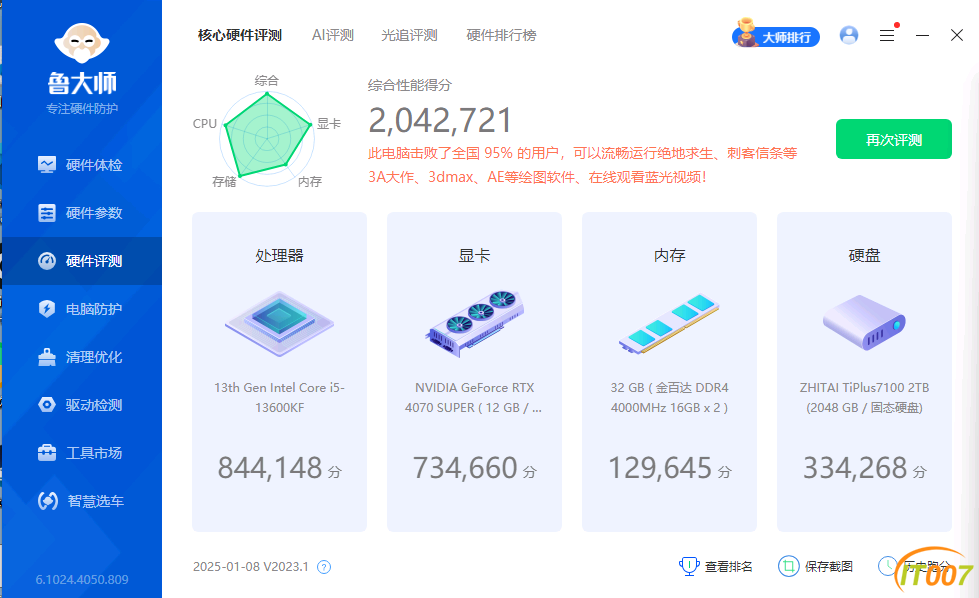Open 清理优化 in the sidebar
The width and height of the screenshot is (979, 598).
pyautogui.click(x=81, y=357)
